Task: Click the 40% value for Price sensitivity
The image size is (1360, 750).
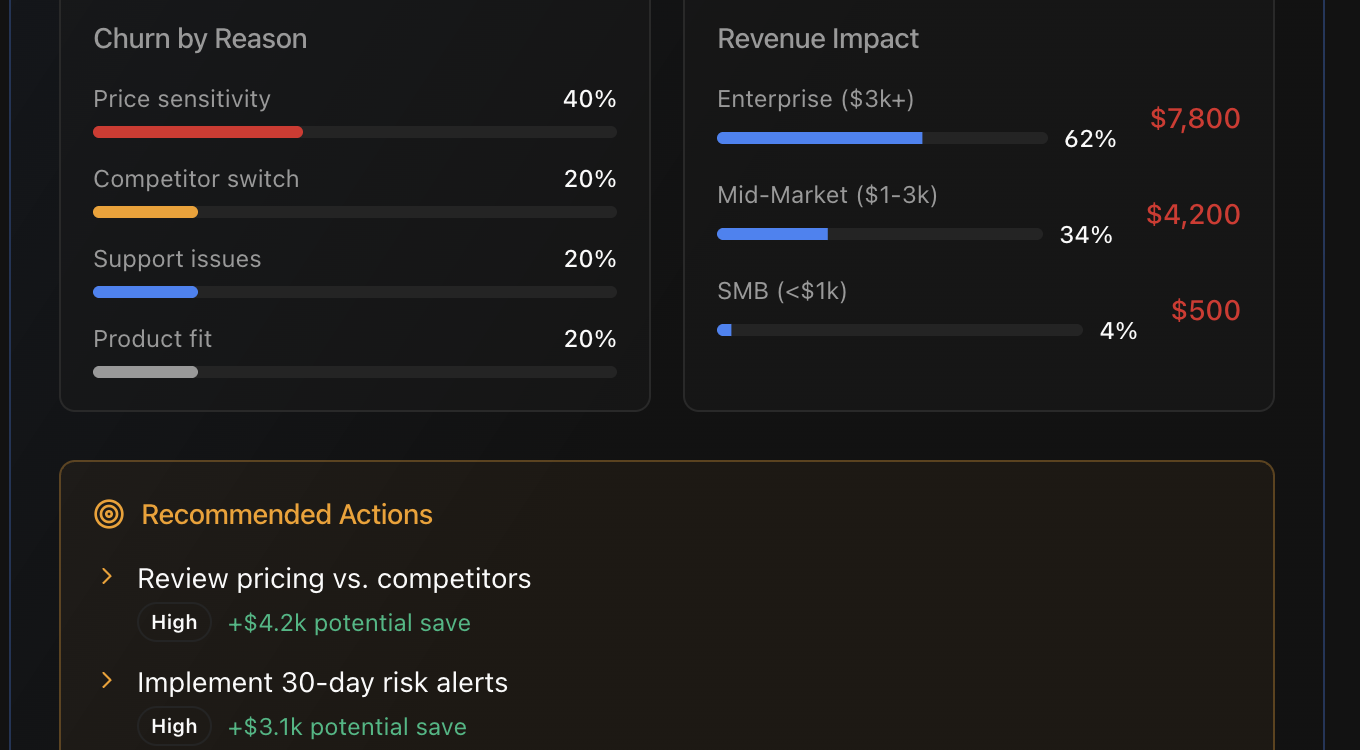Action: [590, 98]
